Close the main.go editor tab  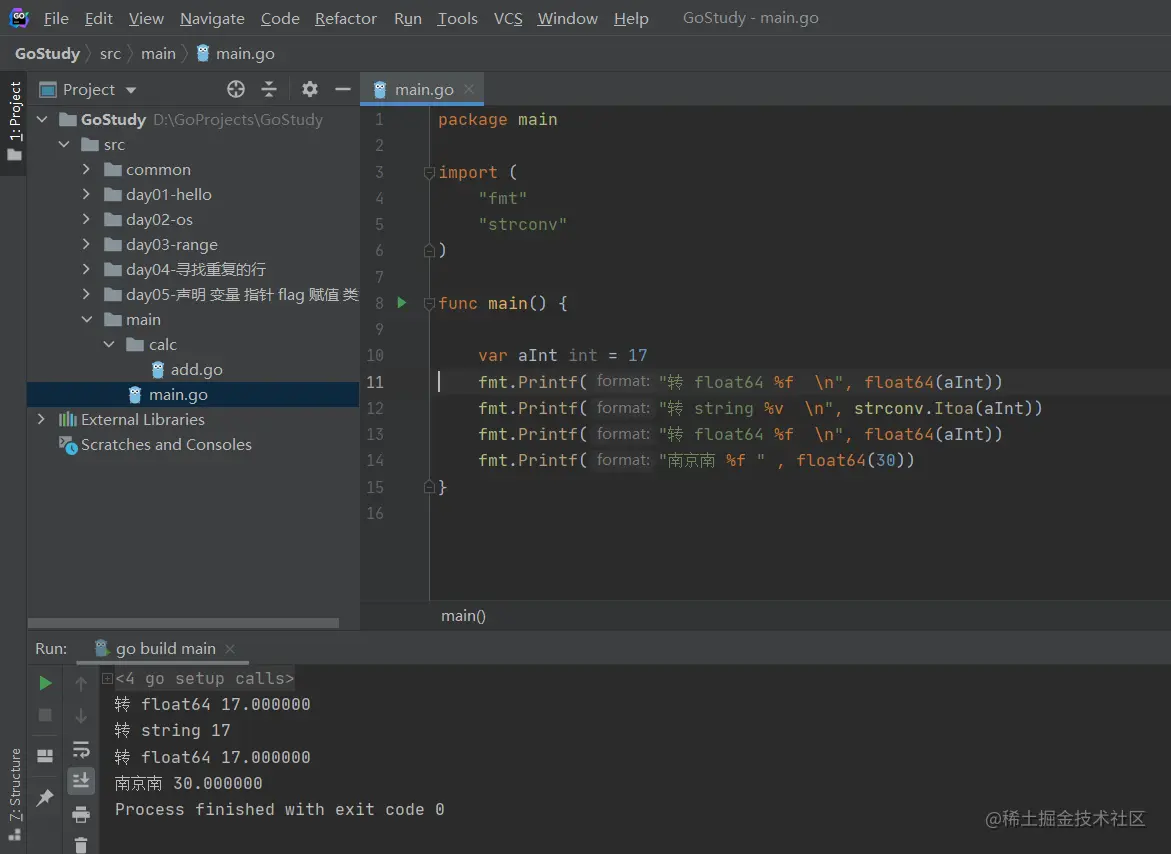(469, 89)
